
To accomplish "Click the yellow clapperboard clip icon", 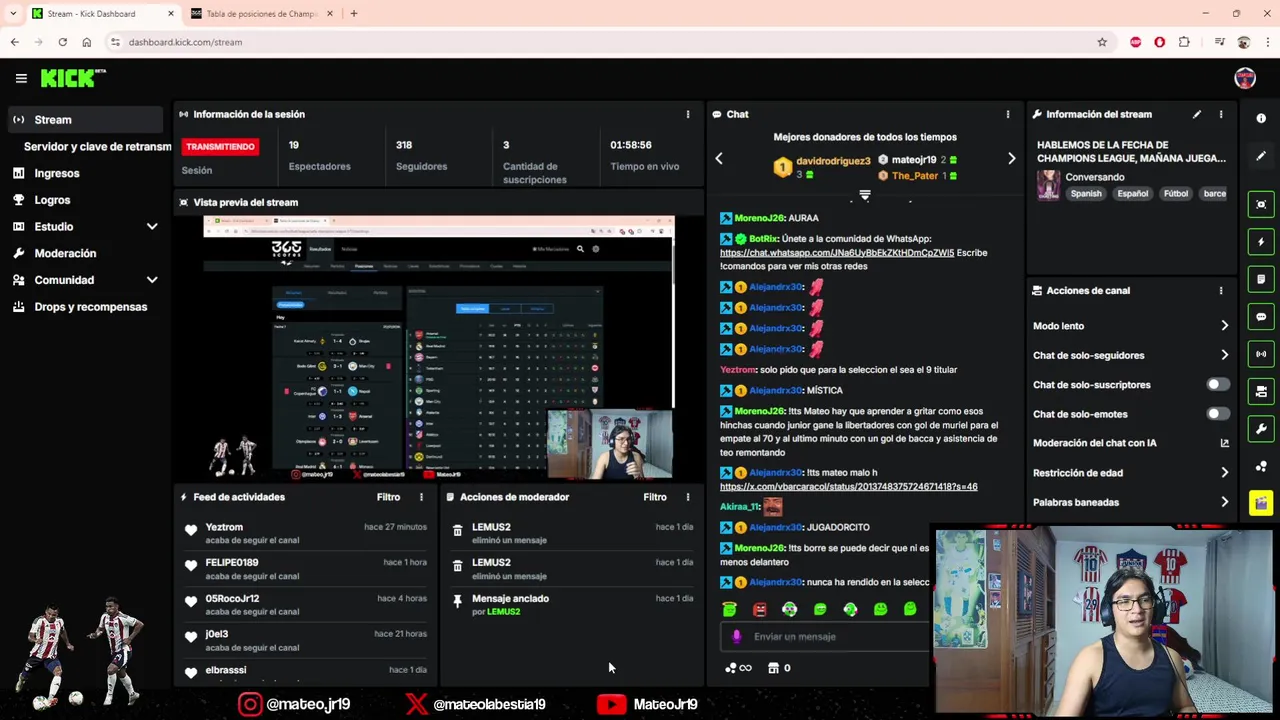I will click(x=1261, y=503).
